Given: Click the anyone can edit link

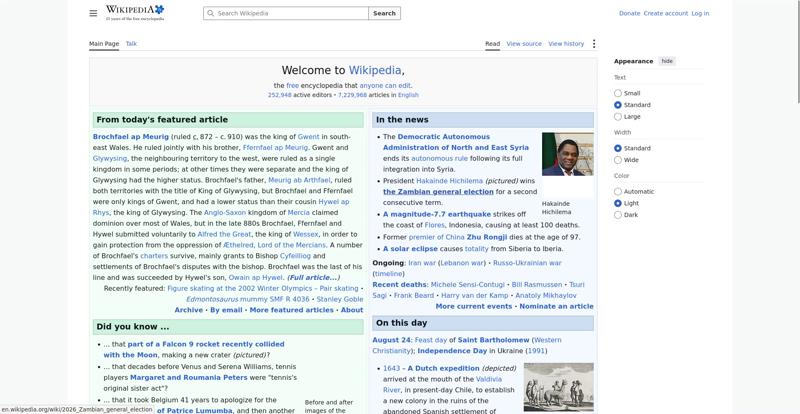Looking at the screenshot, I should (385, 86).
